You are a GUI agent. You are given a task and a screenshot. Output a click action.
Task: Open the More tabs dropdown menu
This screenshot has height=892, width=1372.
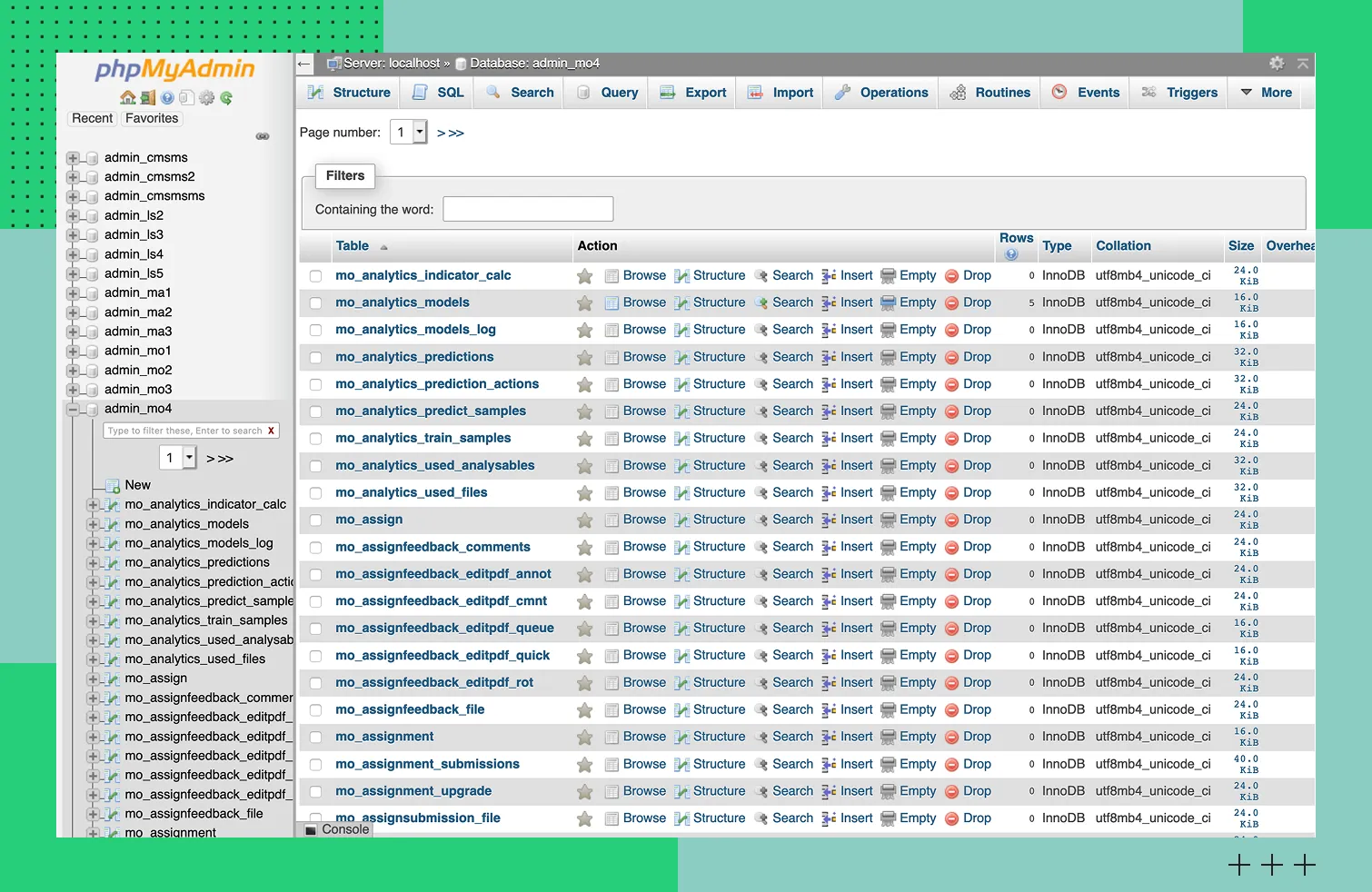(1267, 93)
